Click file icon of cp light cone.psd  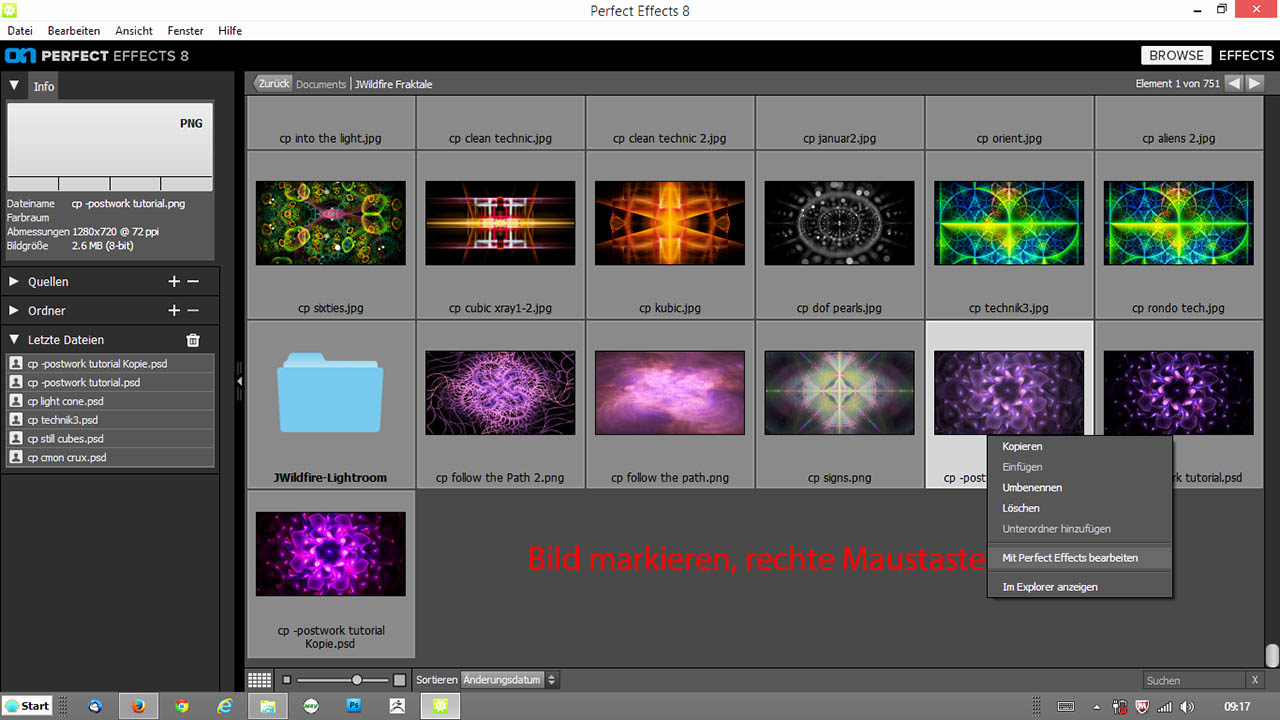[x=16, y=401]
